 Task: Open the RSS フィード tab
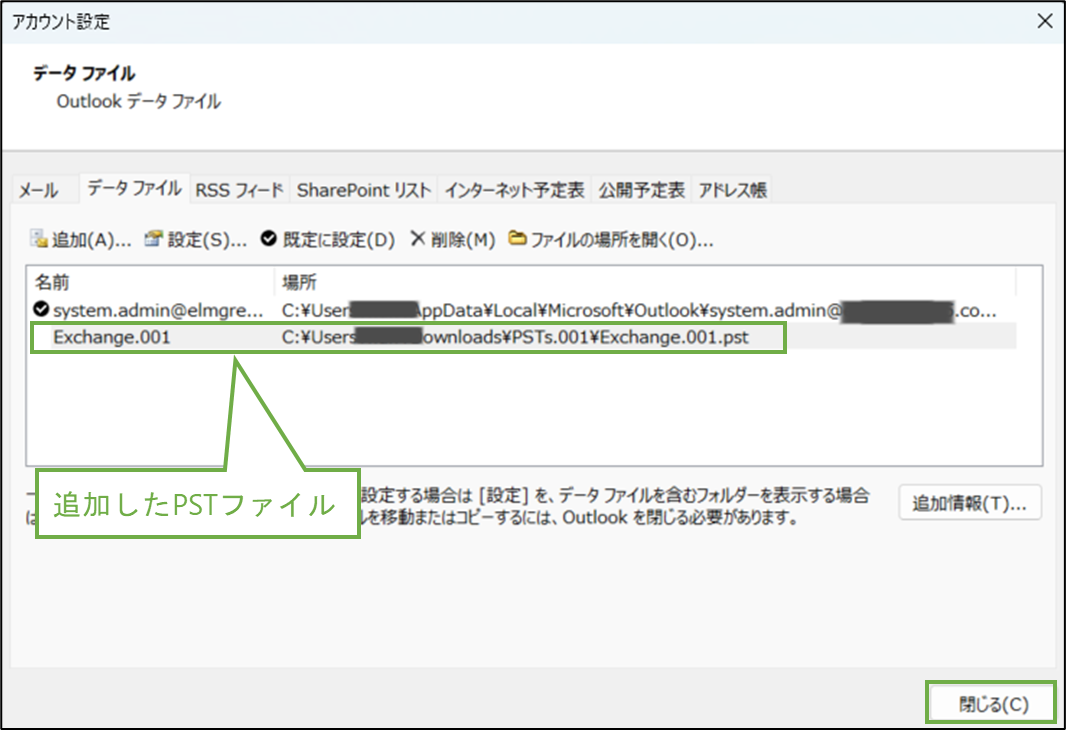click(x=239, y=190)
